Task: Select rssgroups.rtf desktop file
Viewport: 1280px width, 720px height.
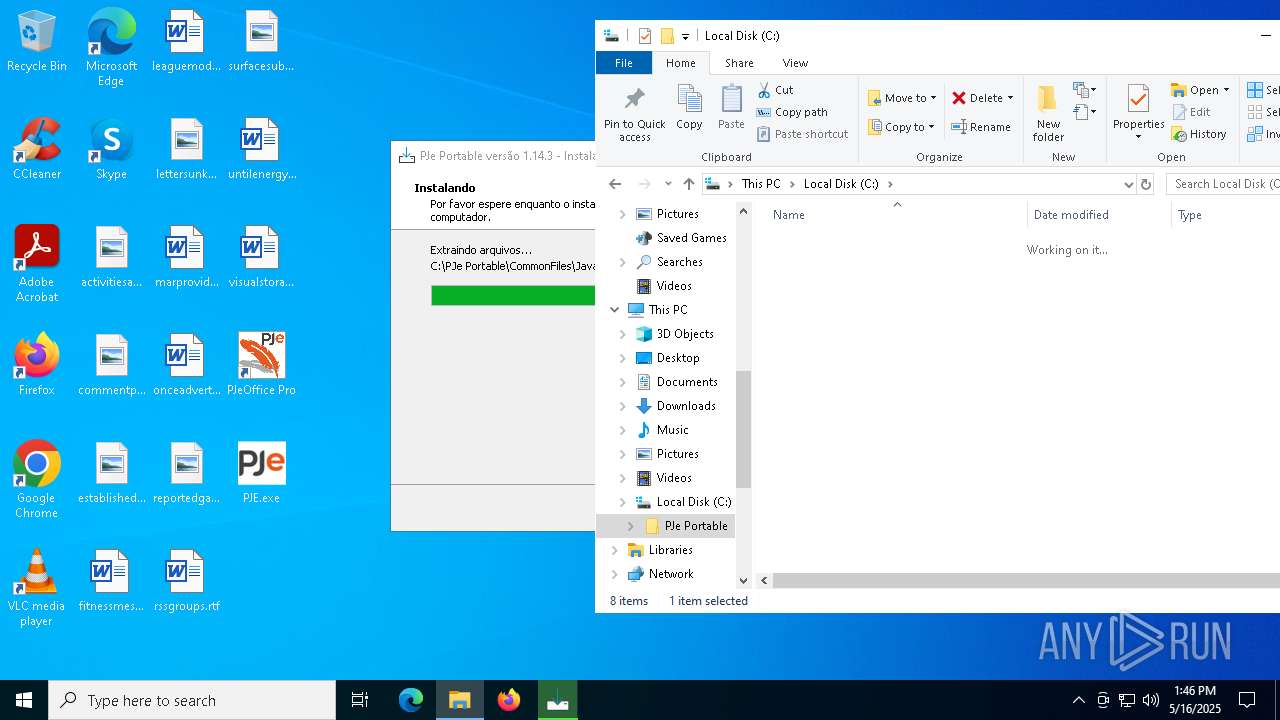Action: (x=186, y=581)
